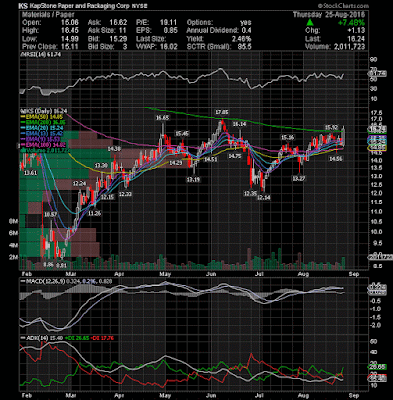
Task: Click the 17.05 June peak label
Action: point(222,112)
